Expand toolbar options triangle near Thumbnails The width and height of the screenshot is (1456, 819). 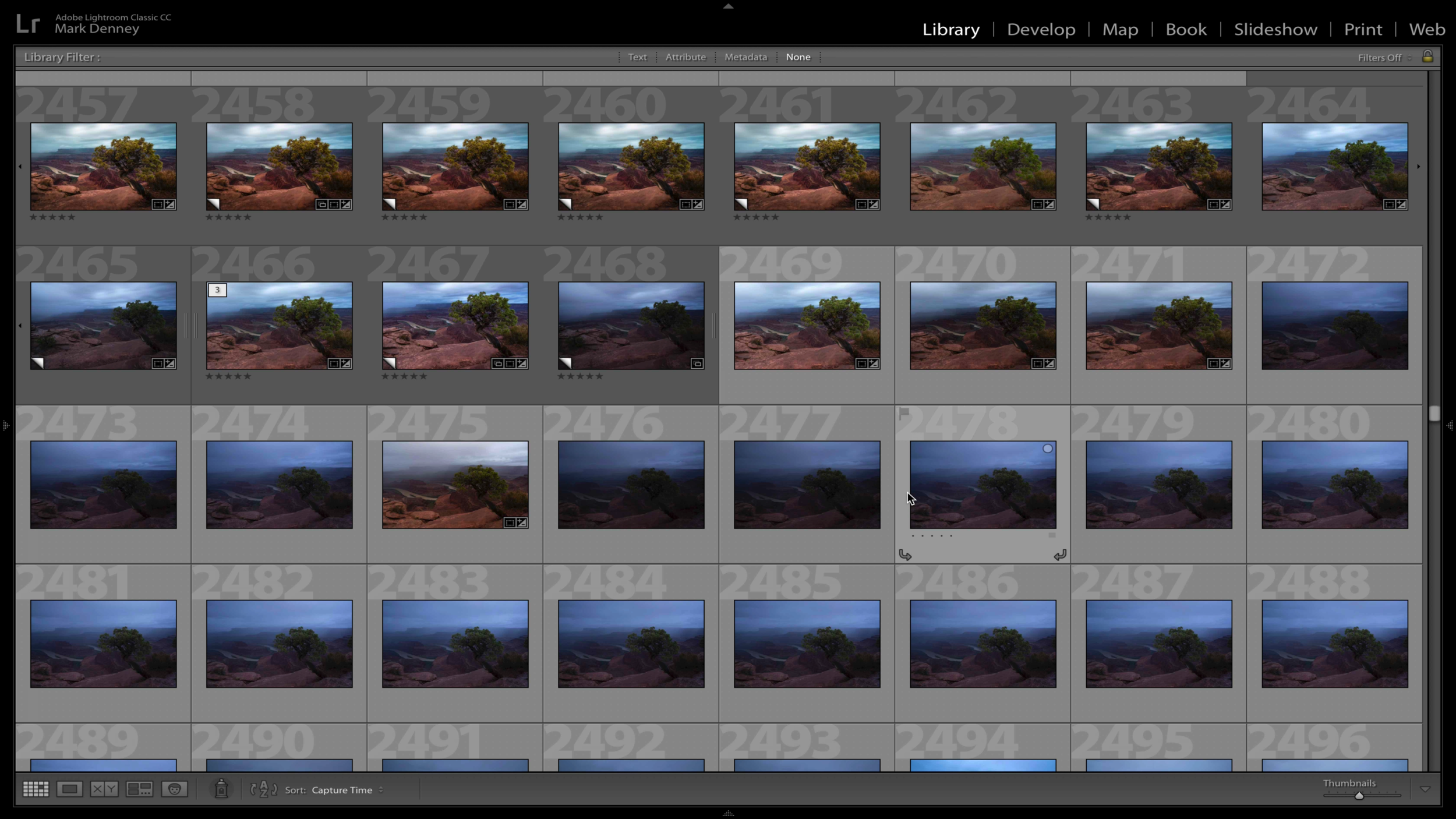[x=1425, y=789]
